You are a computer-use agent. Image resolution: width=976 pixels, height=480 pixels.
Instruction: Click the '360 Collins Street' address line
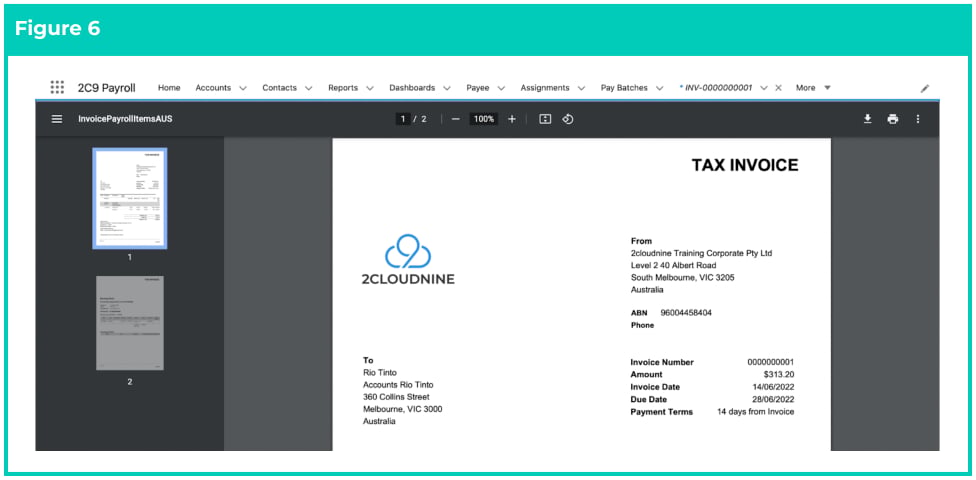396,397
